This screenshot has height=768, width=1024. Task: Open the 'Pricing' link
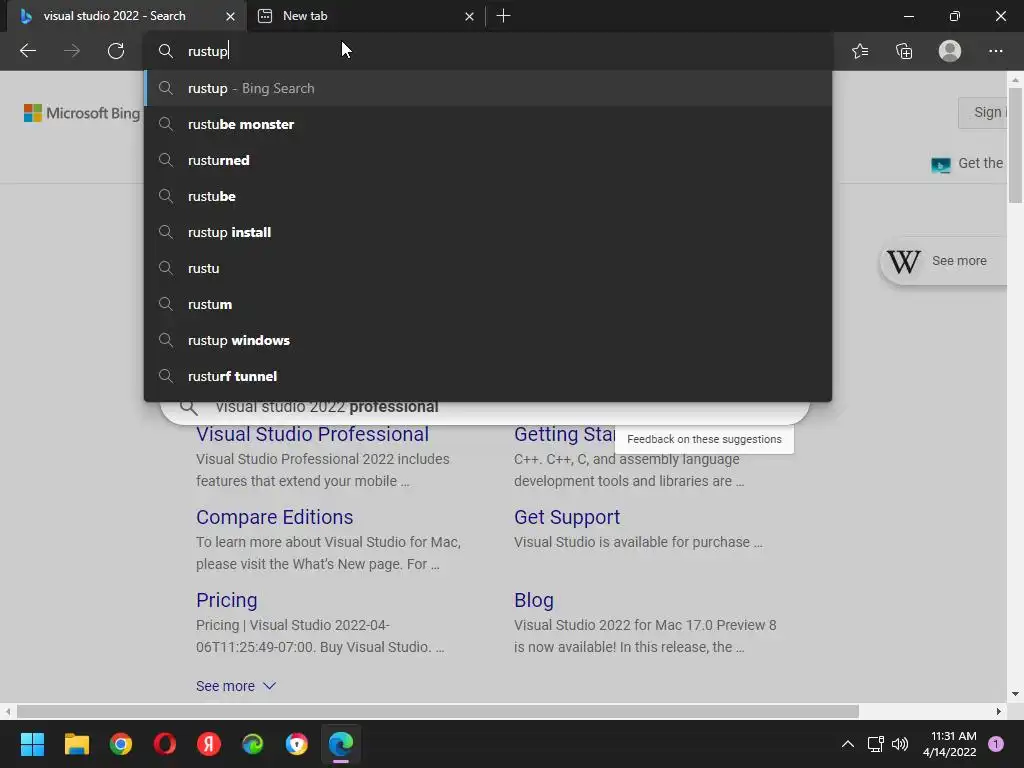pyautogui.click(x=227, y=600)
